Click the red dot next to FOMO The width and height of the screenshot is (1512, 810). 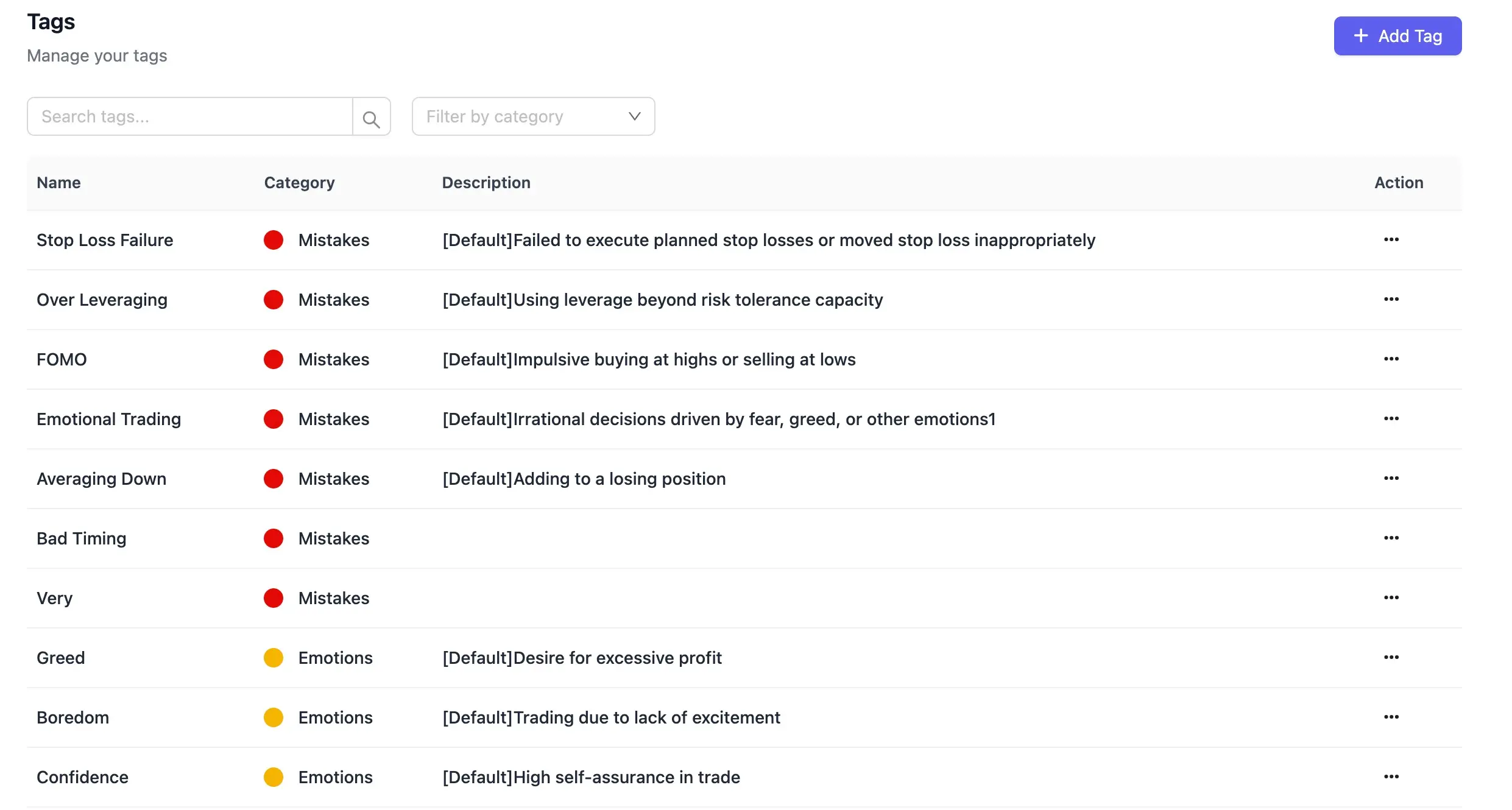tap(274, 359)
